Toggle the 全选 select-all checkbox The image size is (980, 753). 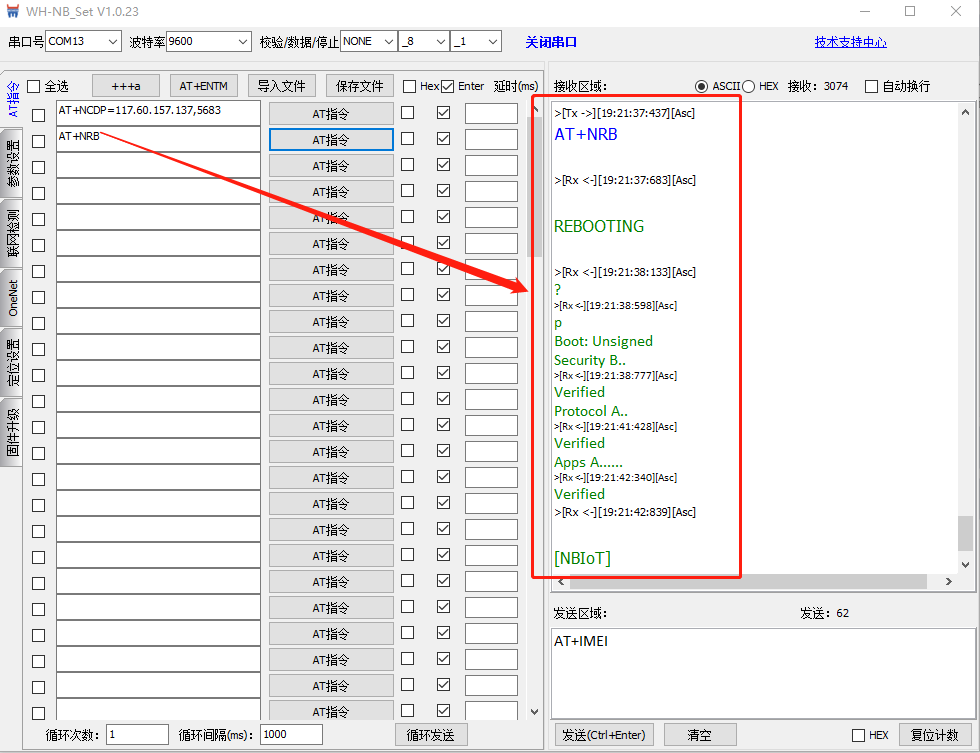(x=34, y=86)
